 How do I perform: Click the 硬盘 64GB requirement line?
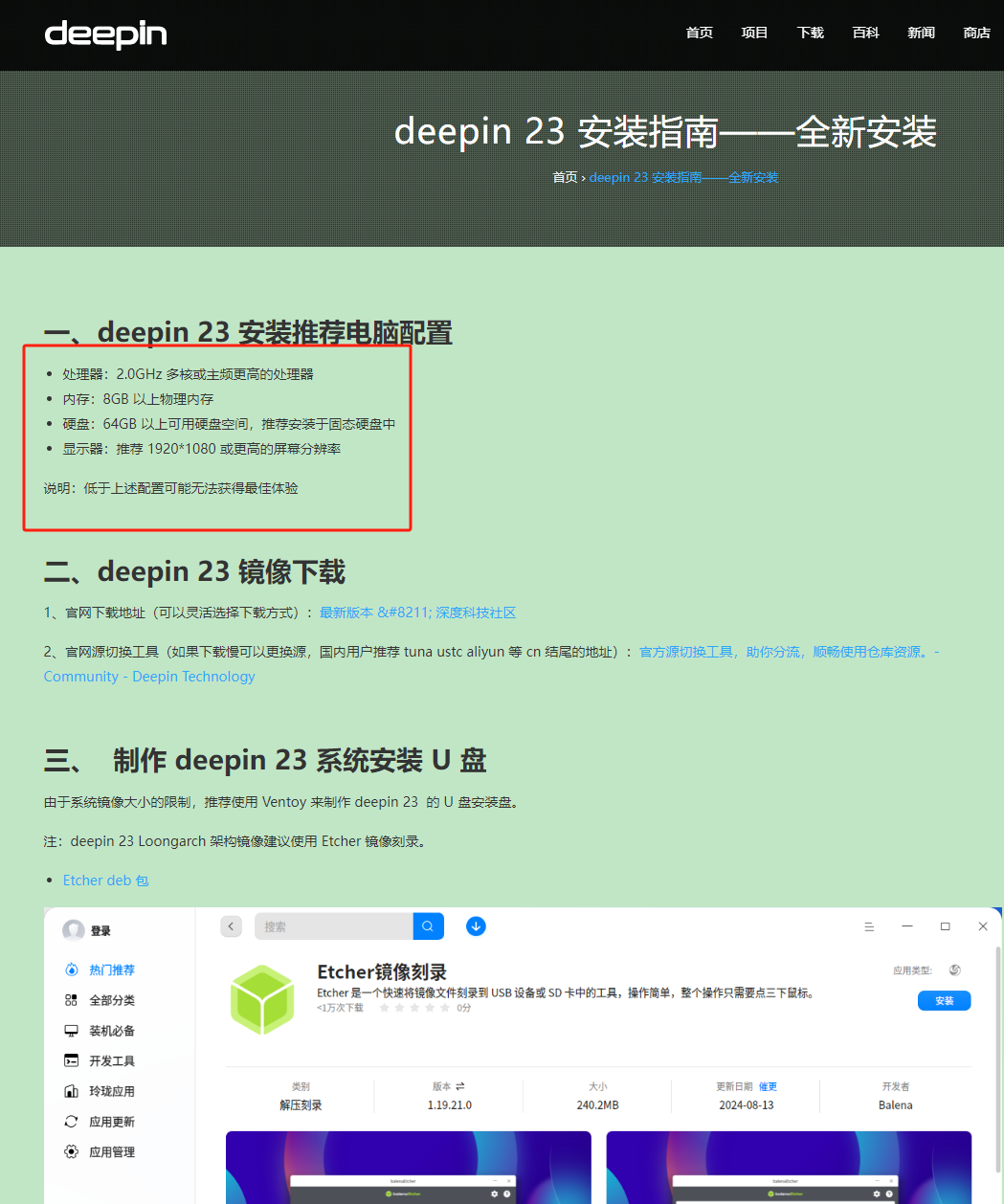click(229, 424)
